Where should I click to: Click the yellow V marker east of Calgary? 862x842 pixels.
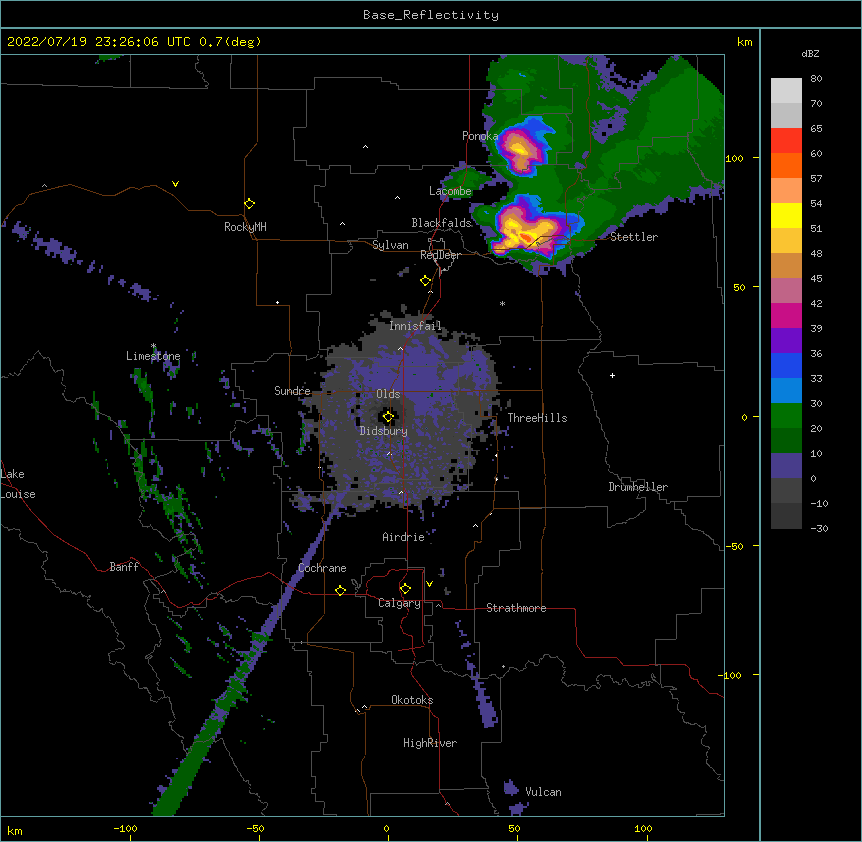click(429, 584)
